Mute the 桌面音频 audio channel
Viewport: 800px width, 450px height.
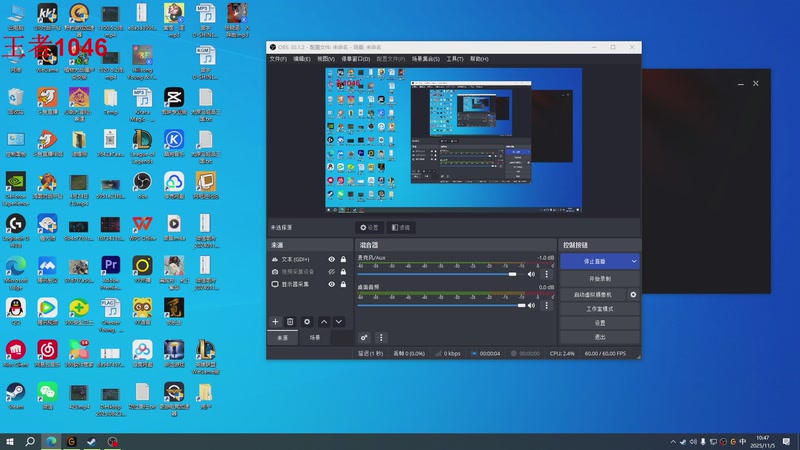click(x=532, y=306)
